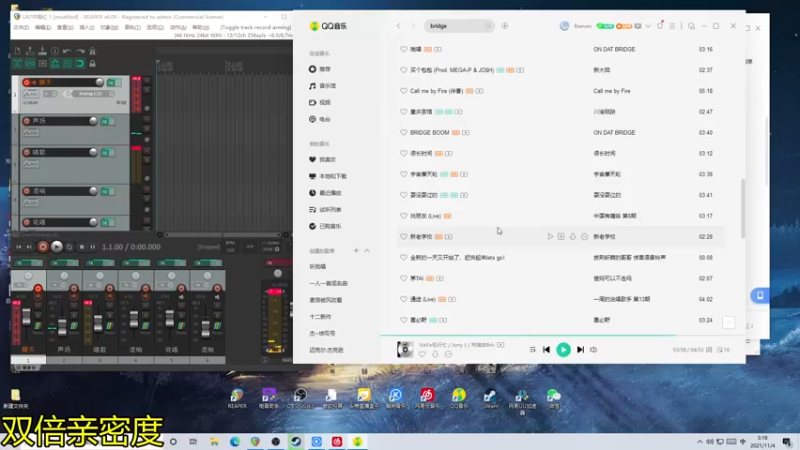Click the hovered row's download icon

pyautogui.click(x=572, y=237)
